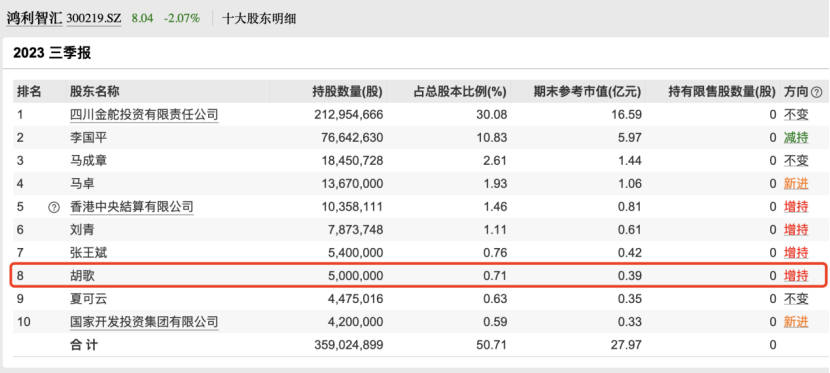Open 国家开发投资集团有限公司 shareholder link
830x373 pixels.
[x=144, y=322]
